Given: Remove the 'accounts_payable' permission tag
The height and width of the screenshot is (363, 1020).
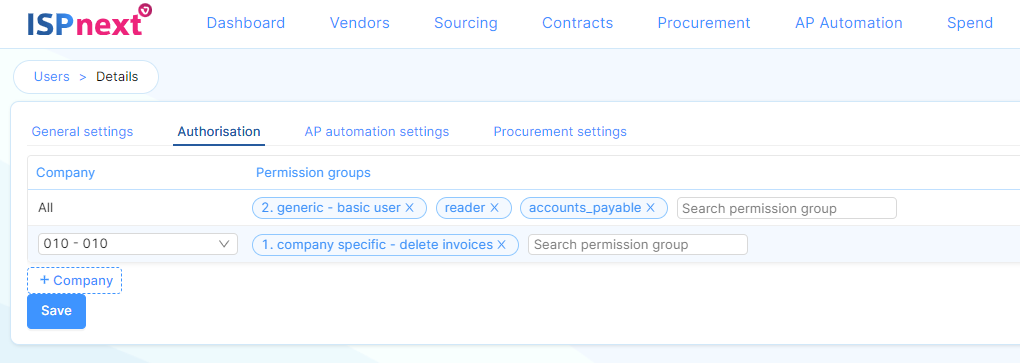Looking at the screenshot, I should pyautogui.click(x=650, y=208).
